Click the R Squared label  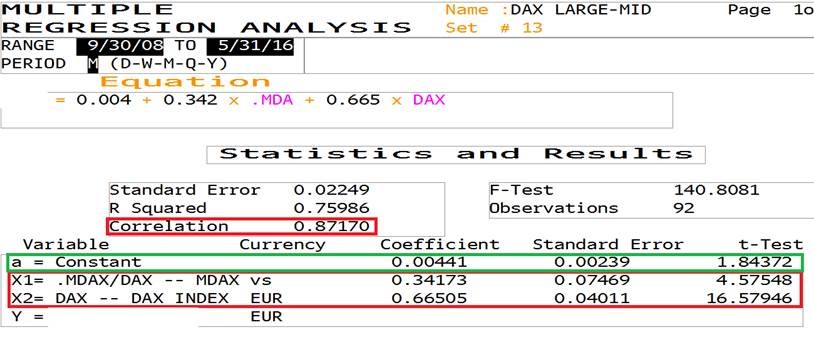[158, 209]
